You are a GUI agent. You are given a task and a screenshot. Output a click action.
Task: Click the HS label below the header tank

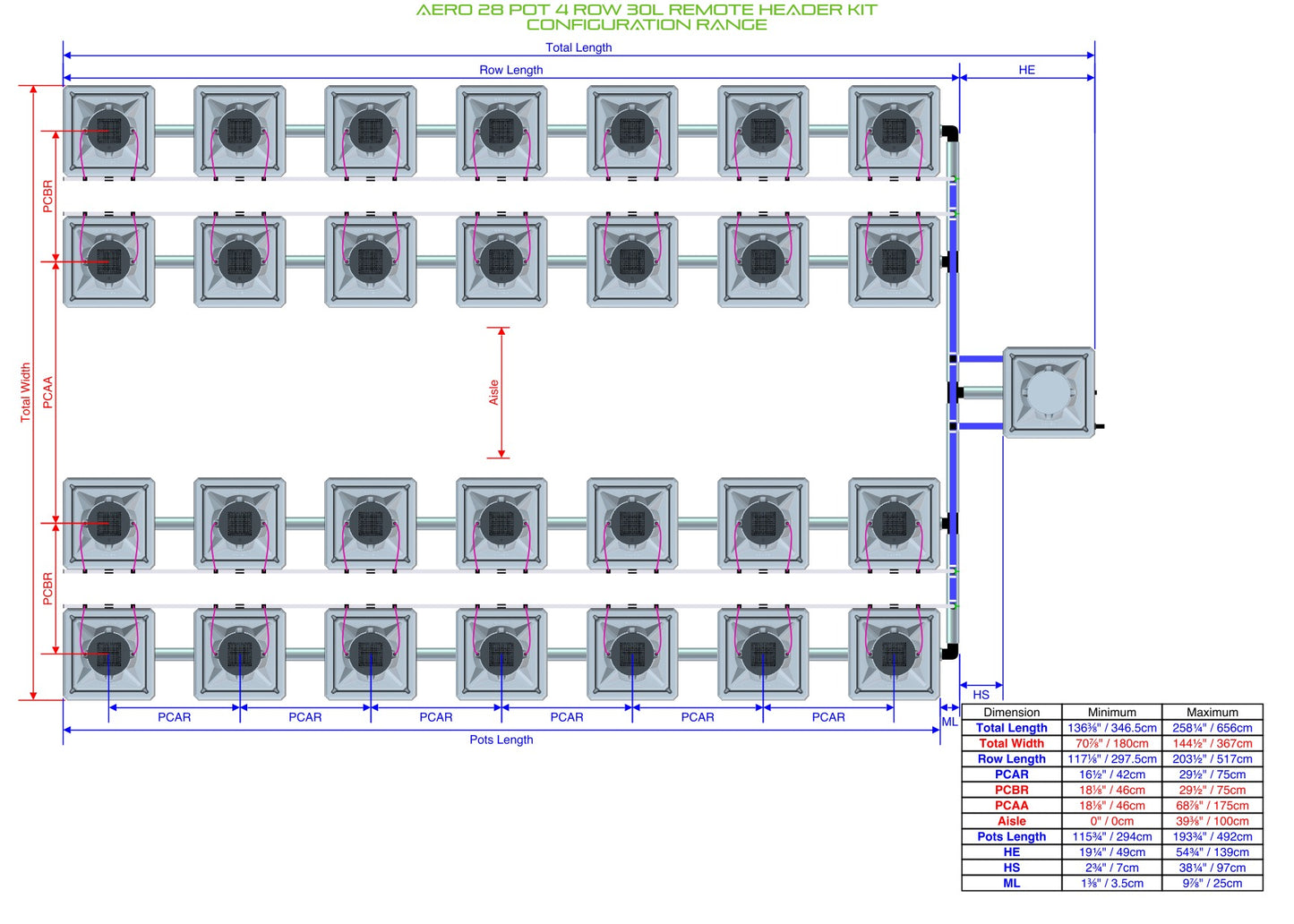tap(981, 695)
